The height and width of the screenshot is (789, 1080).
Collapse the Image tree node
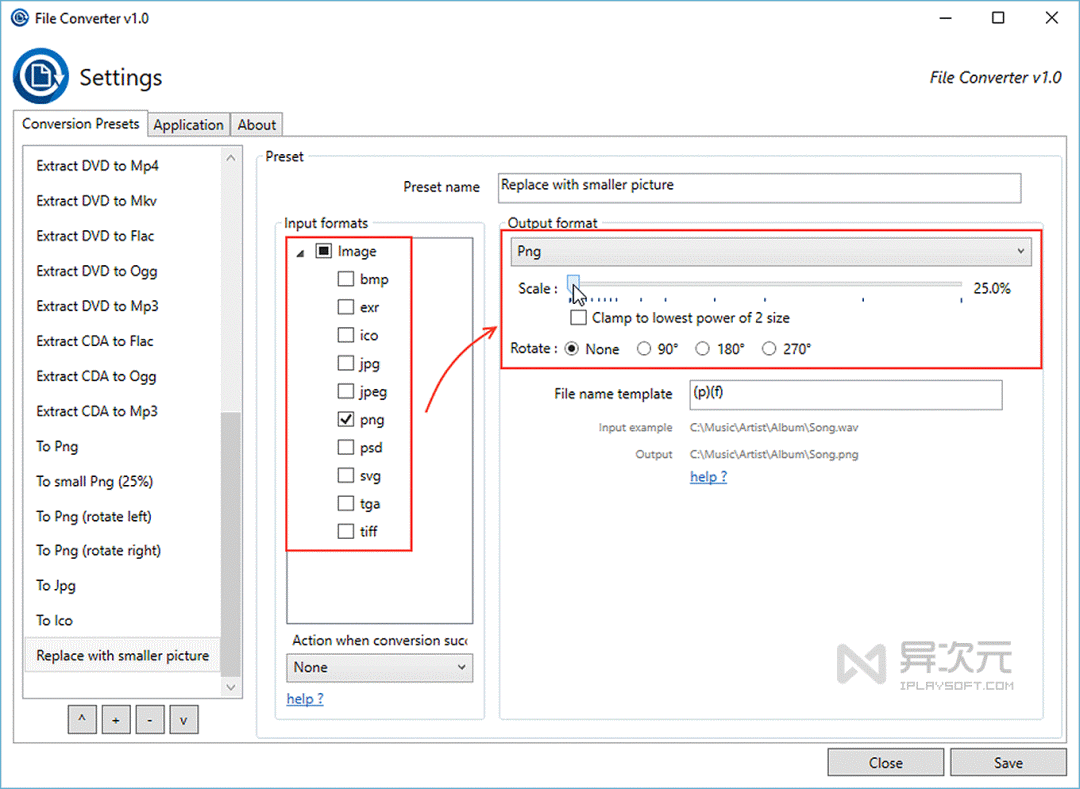(x=301, y=253)
